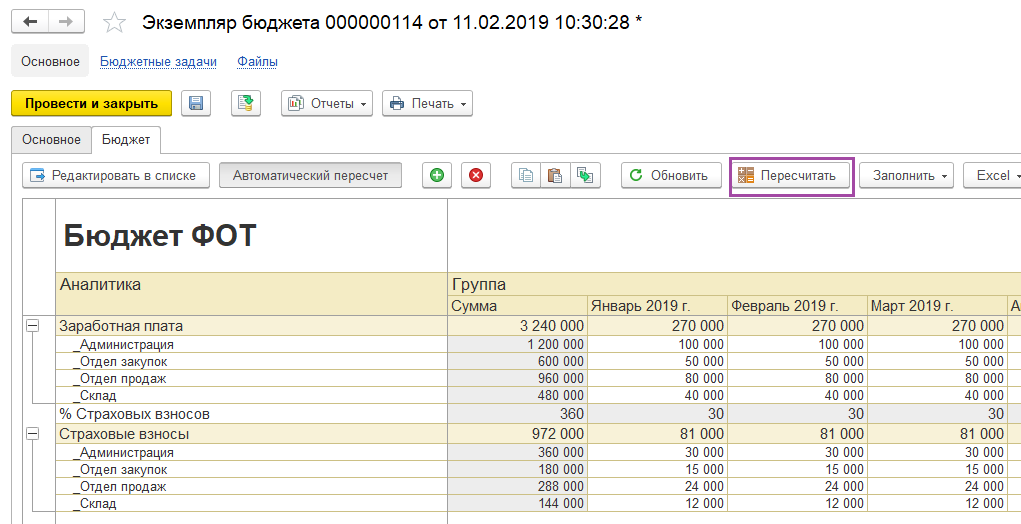Switch to the Бюджет tab
Image resolution: width=1021 pixels, height=524 pixels.
(126, 139)
